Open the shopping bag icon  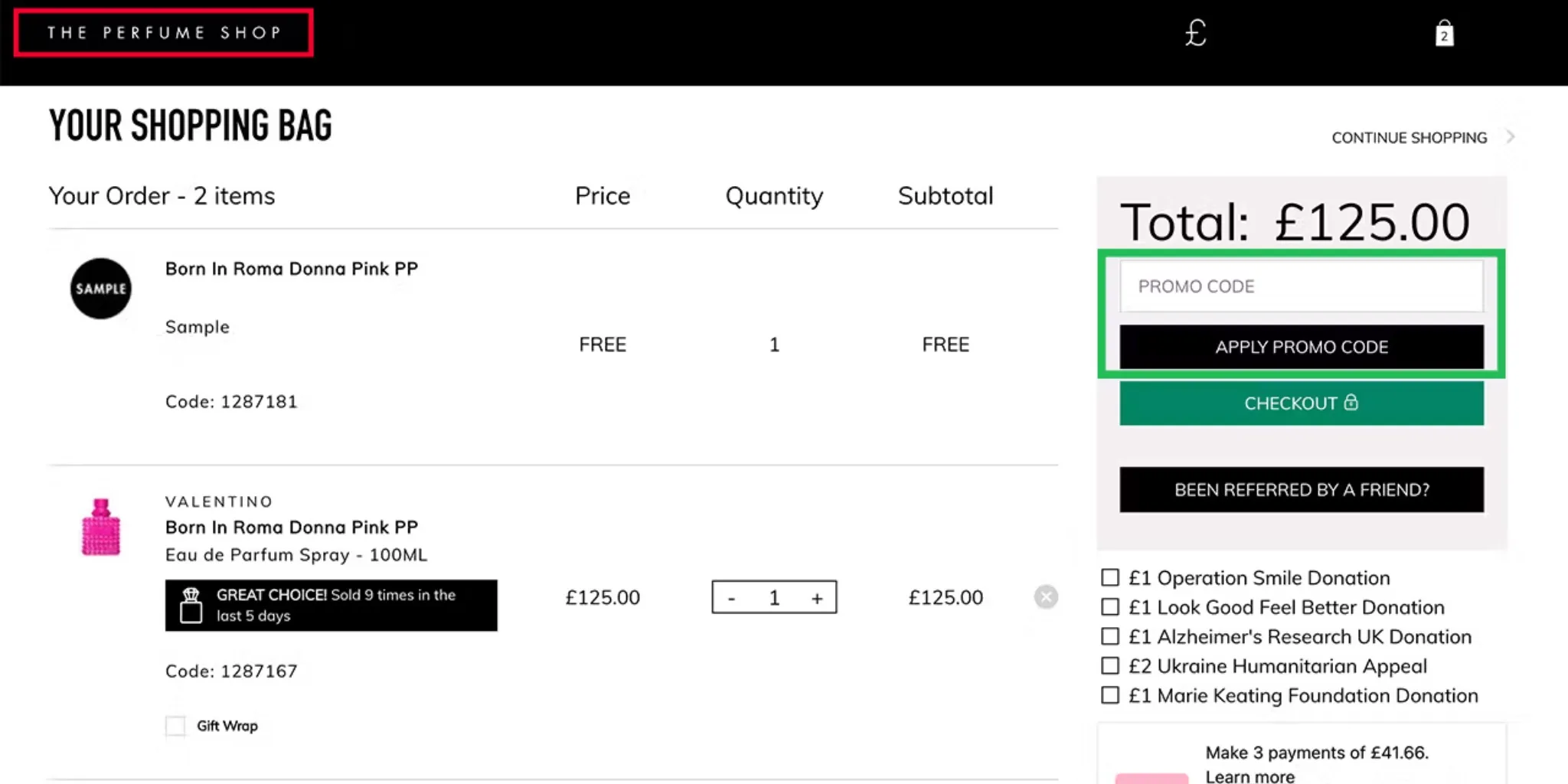point(1444,34)
